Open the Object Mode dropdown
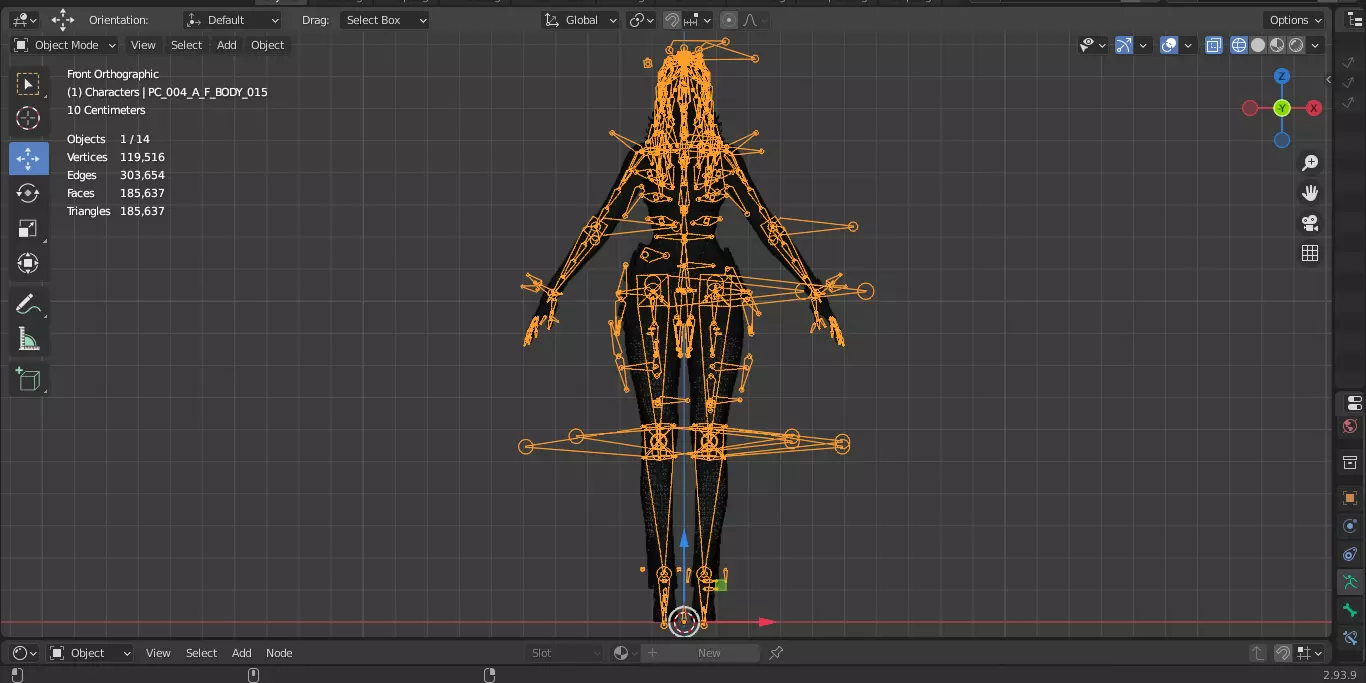 pos(65,45)
